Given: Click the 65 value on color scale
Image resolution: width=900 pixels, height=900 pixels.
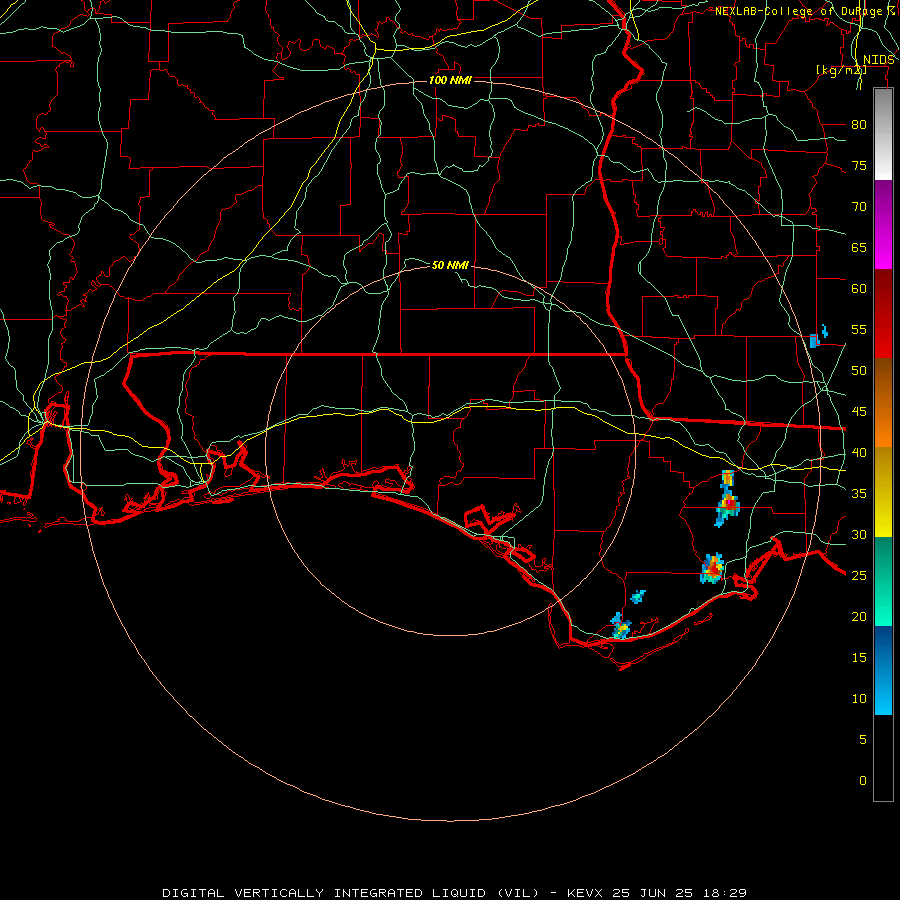Looking at the screenshot, I should (859, 248).
